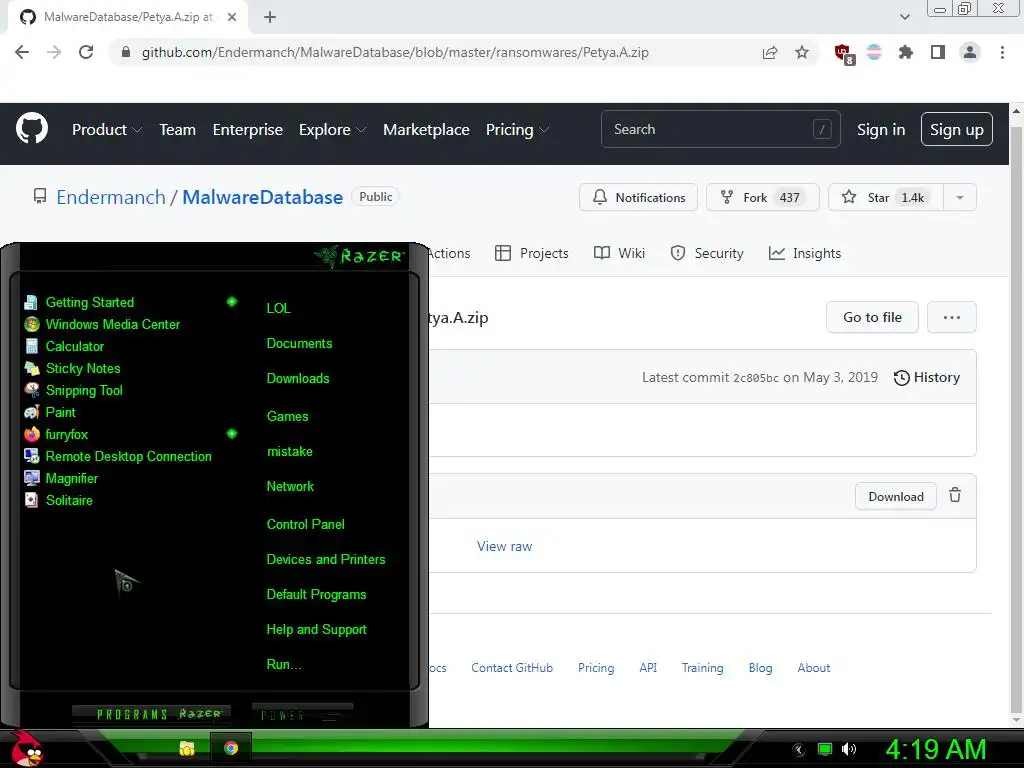
Task: Open Paint from start menu
Action: tap(50, 413)
